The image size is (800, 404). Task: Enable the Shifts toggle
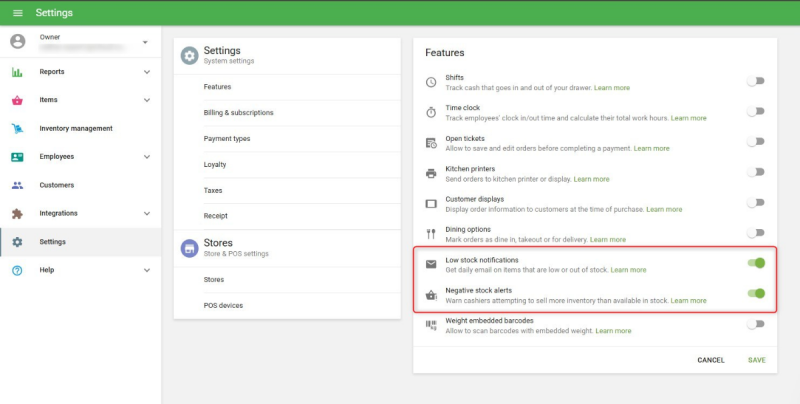point(756,81)
